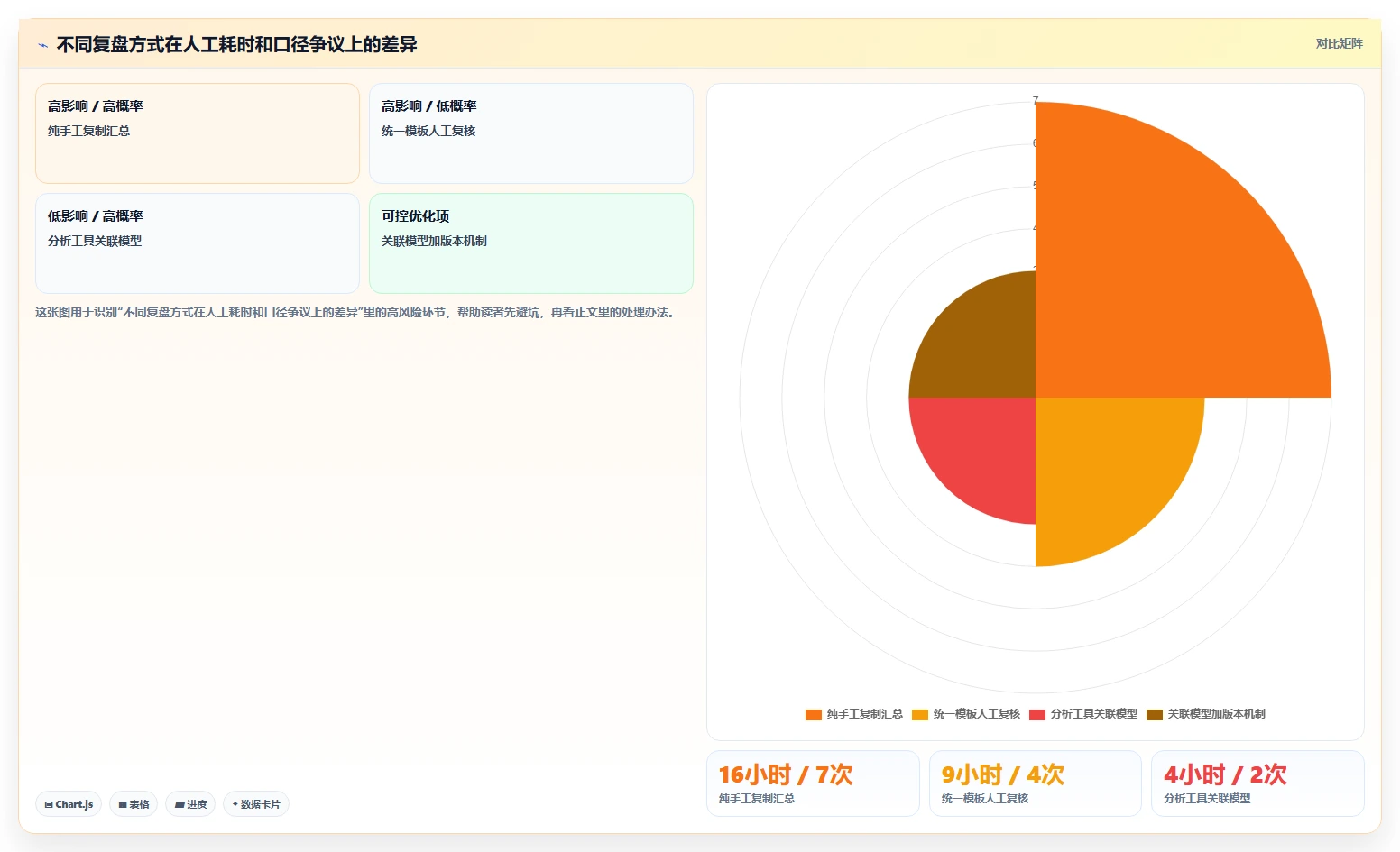Click the chart title 不同复盘方式 heading
1400x852 pixels.
click(236, 44)
